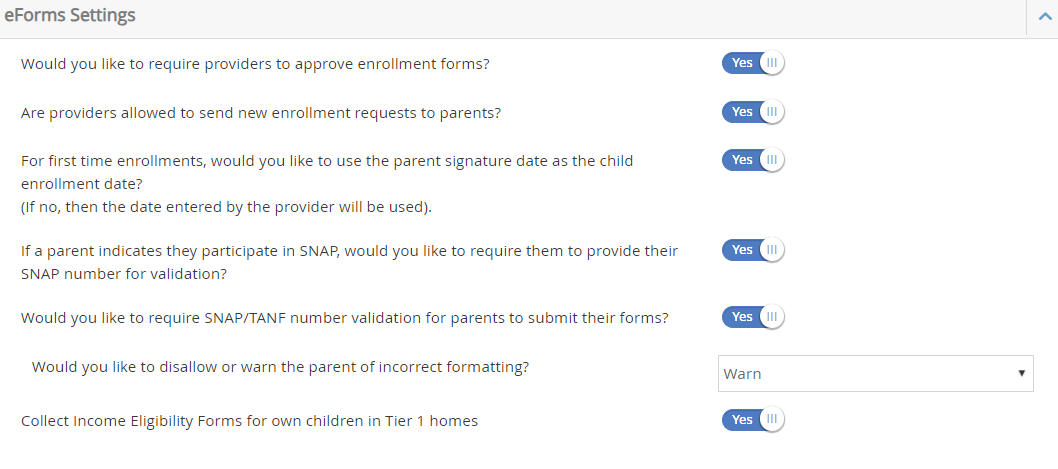Click the grip handle on the approve enrollment forms switch
Image resolution: width=1058 pixels, height=469 pixels.
pos(772,63)
